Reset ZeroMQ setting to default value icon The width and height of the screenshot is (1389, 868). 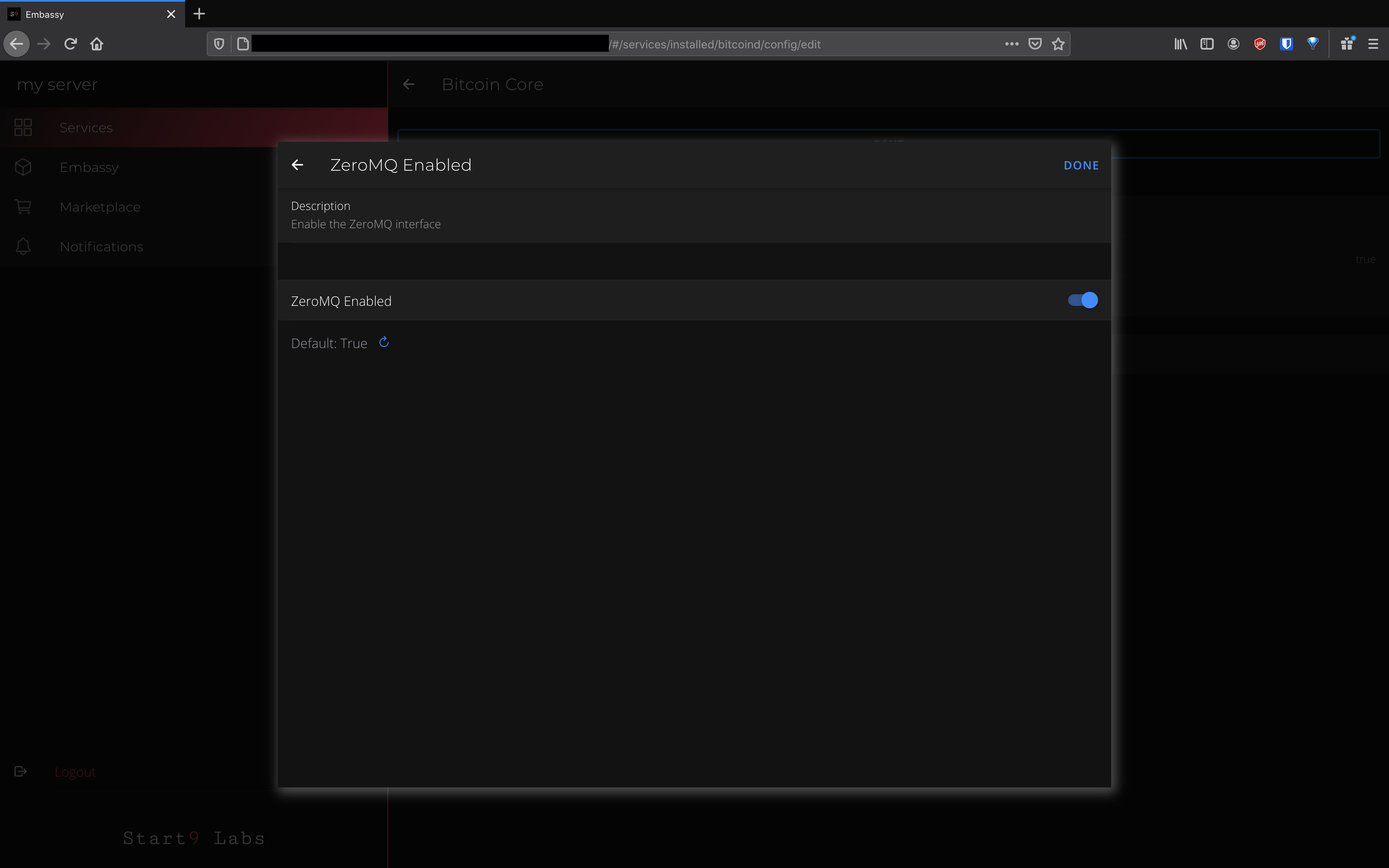[384, 343]
